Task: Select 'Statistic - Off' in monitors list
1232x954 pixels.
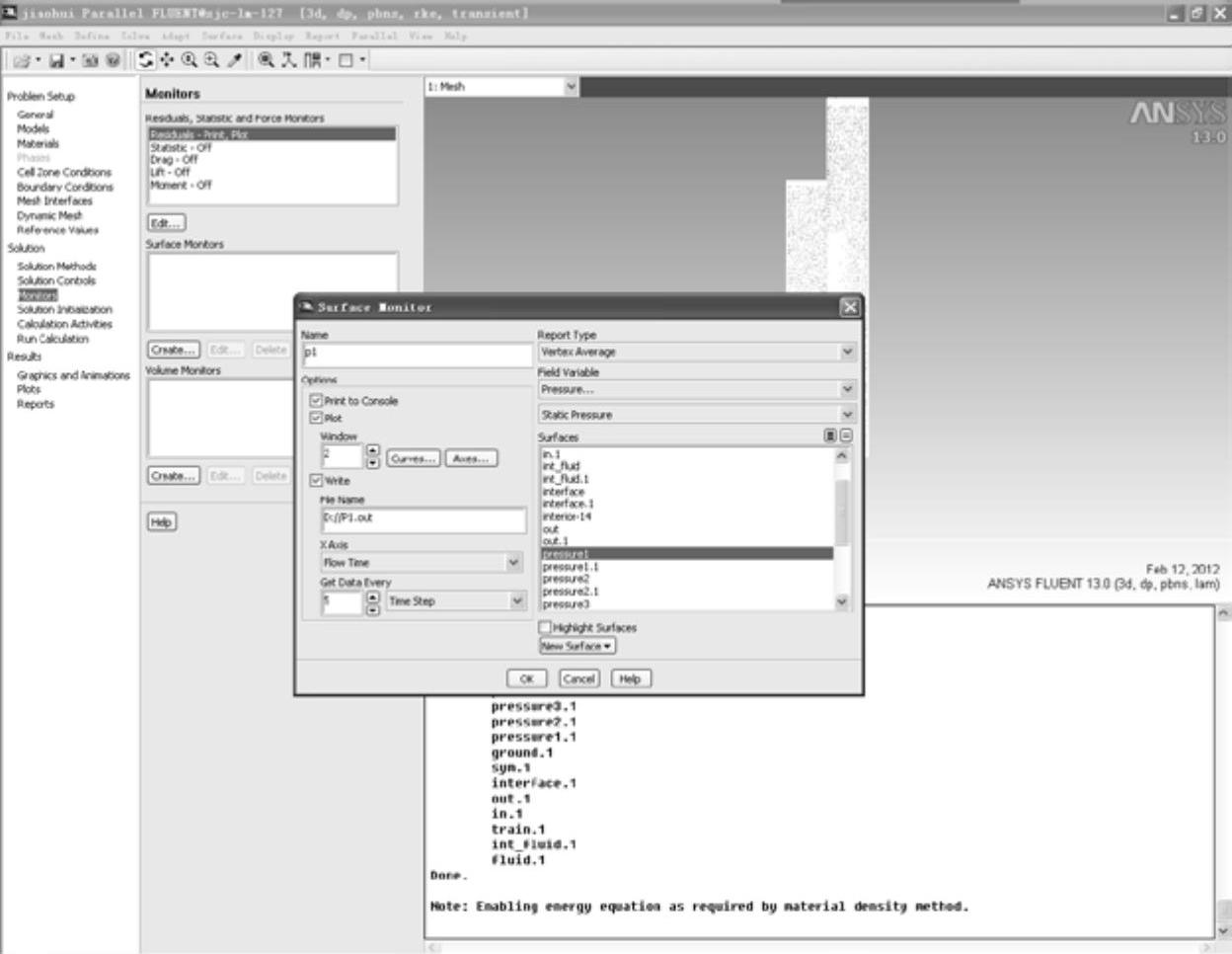Action: click(x=181, y=147)
